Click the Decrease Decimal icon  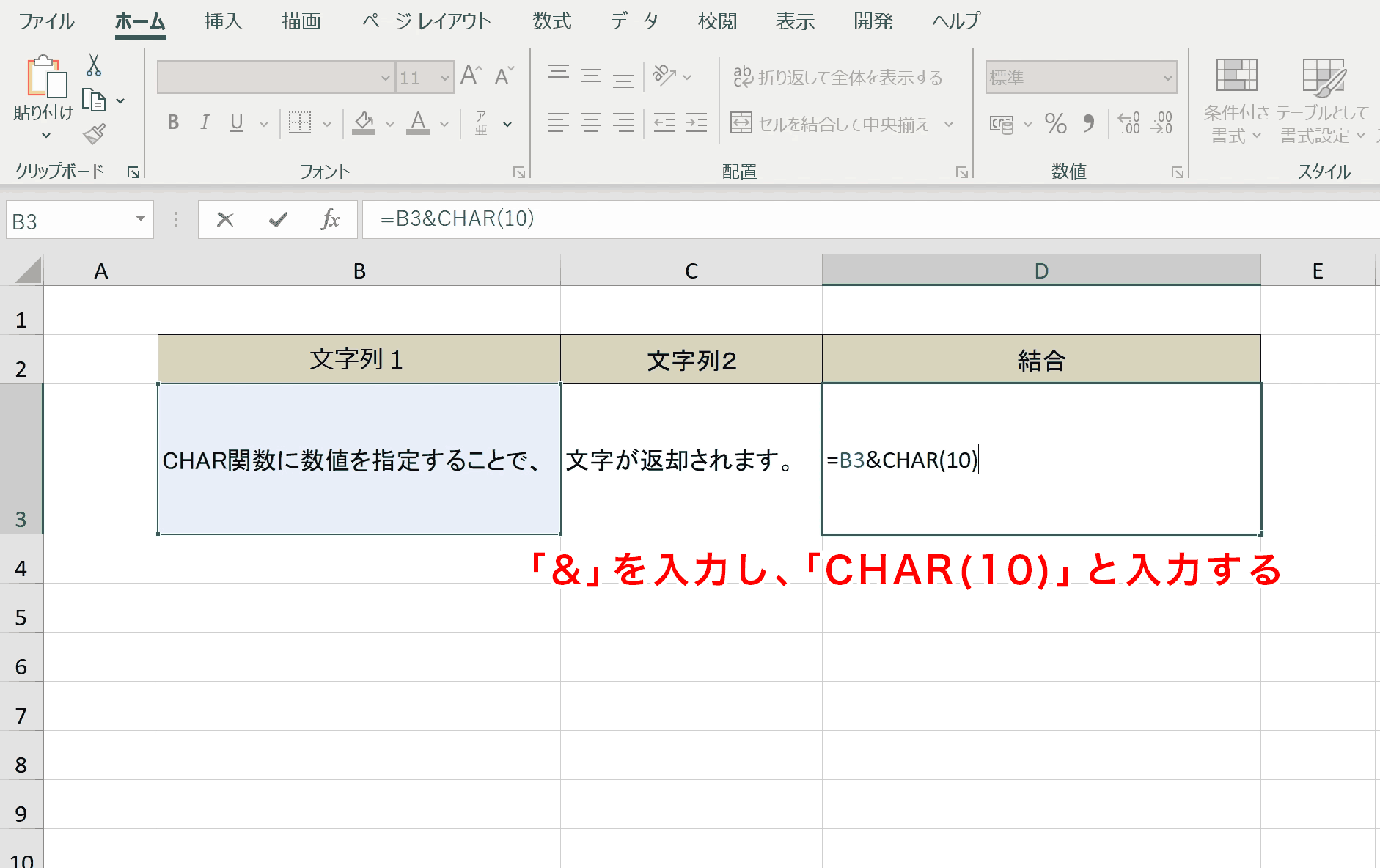1161,122
